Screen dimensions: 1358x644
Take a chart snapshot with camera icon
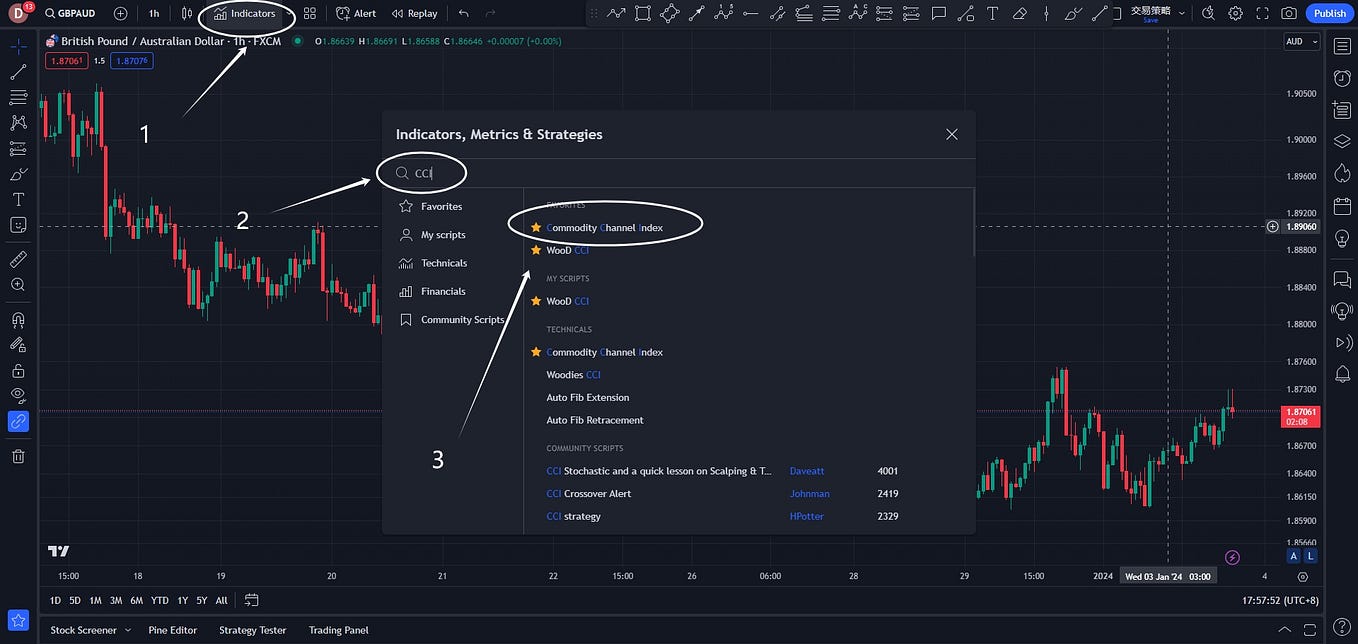click(1289, 14)
